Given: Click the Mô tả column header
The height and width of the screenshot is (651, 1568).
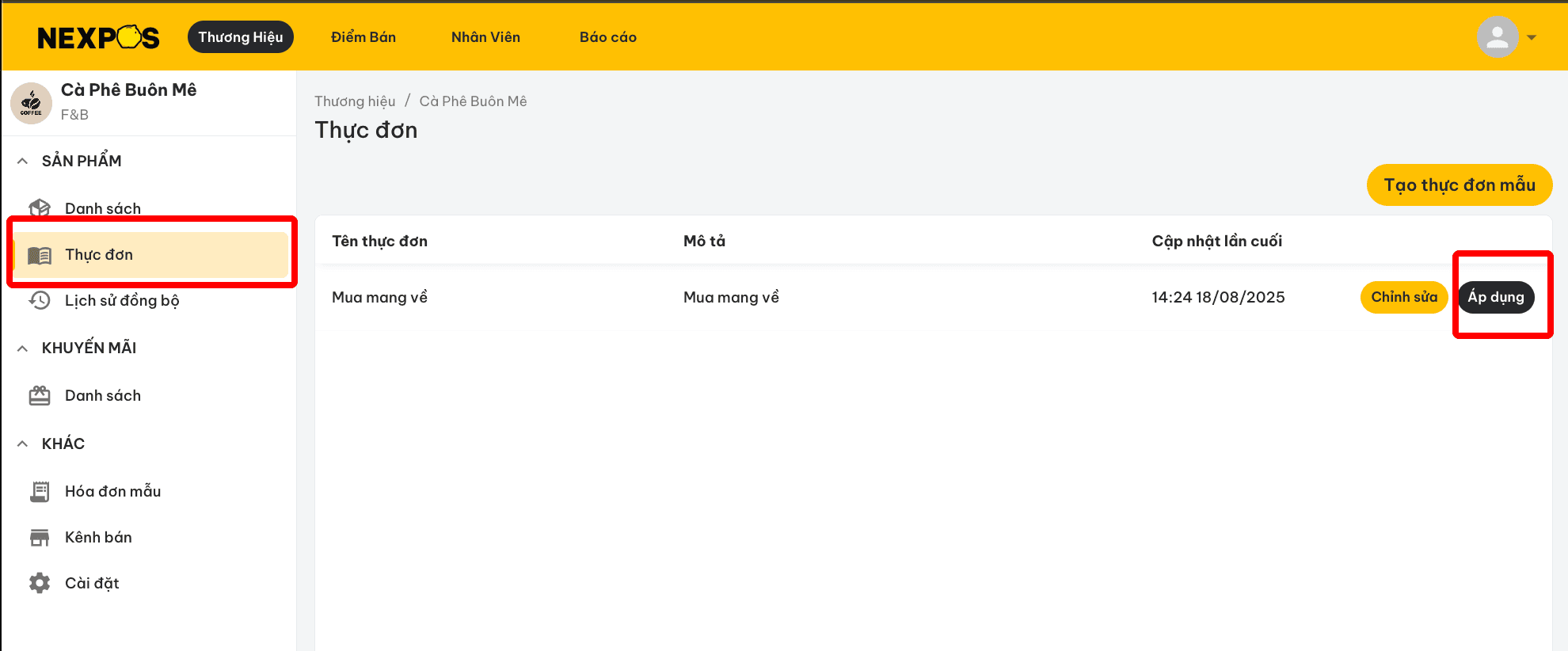Looking at the screenshot, I should pyautogui.click(x=704, y=241).
